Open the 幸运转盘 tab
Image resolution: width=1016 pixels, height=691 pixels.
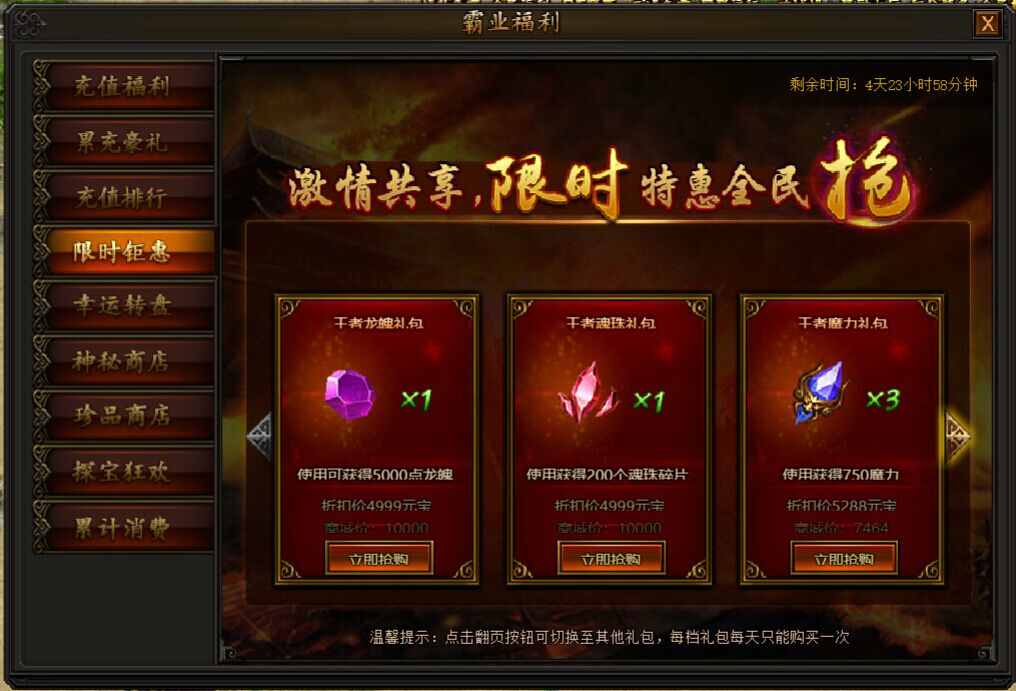click(x=124, y=305)
